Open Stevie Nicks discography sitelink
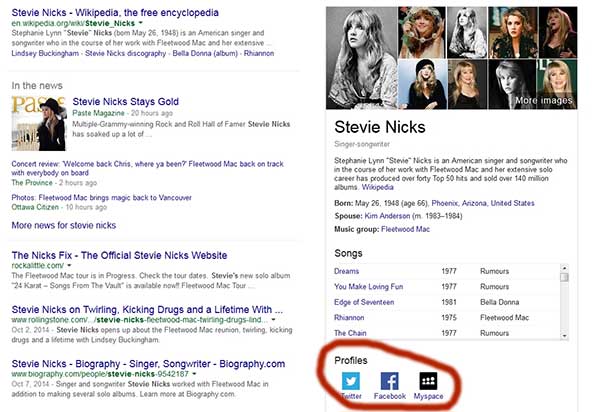 click(x=126, y=53)
